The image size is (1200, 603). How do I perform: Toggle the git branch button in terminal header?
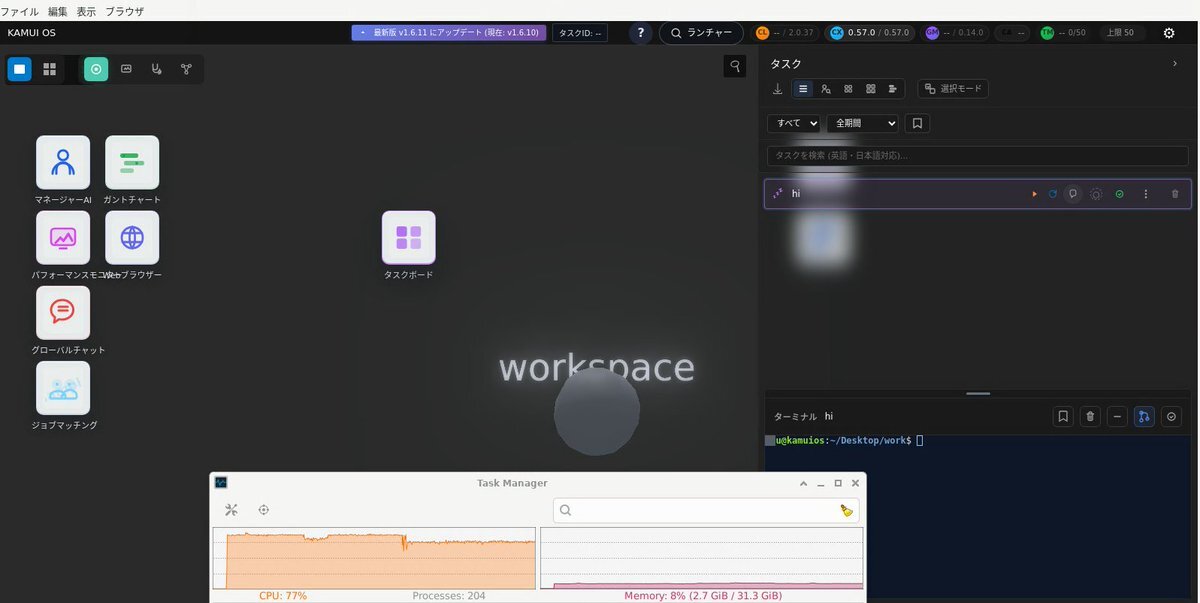pos(1144,416)
